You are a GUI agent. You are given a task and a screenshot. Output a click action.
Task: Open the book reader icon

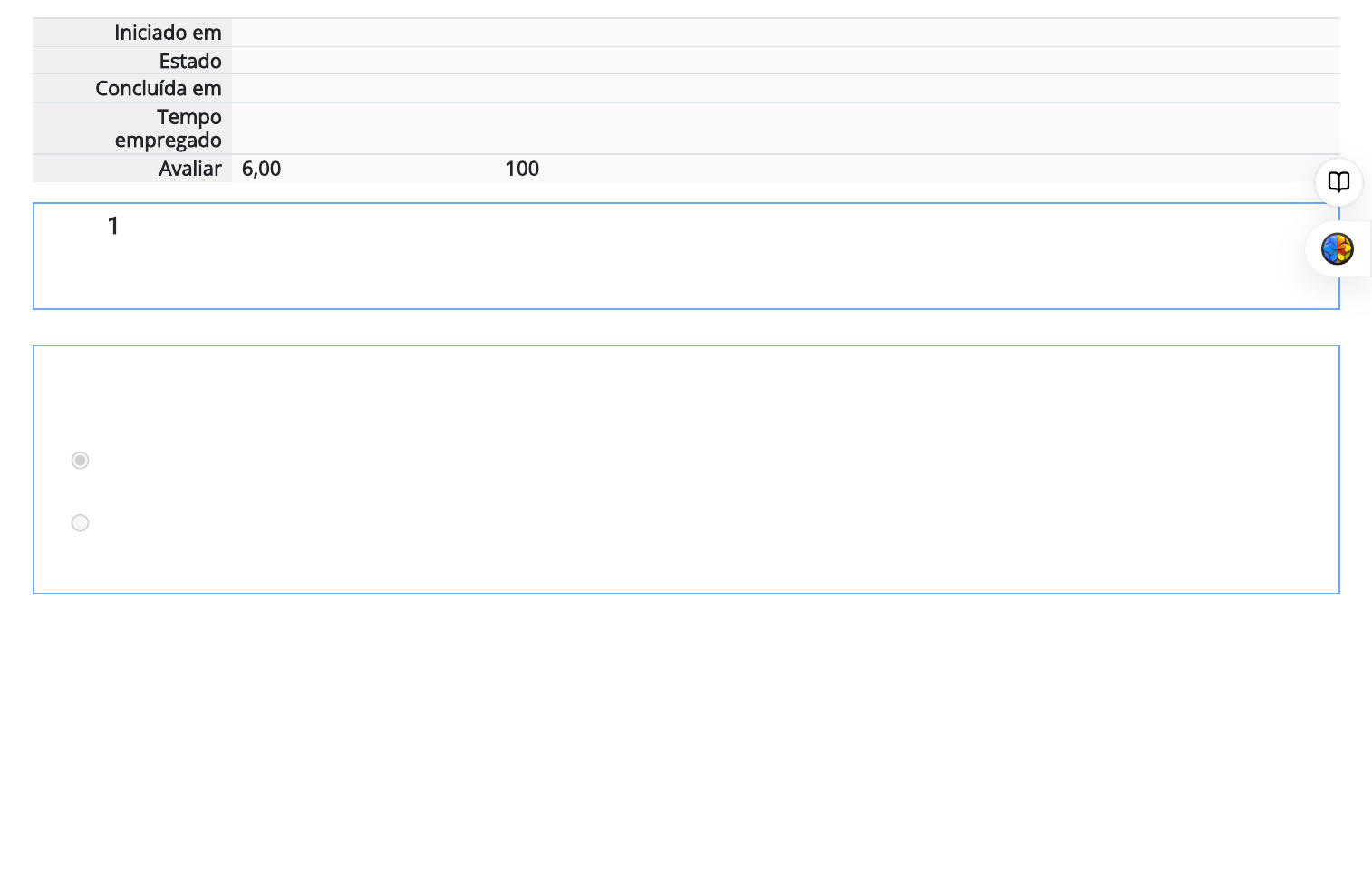(x=1338, y=182)
